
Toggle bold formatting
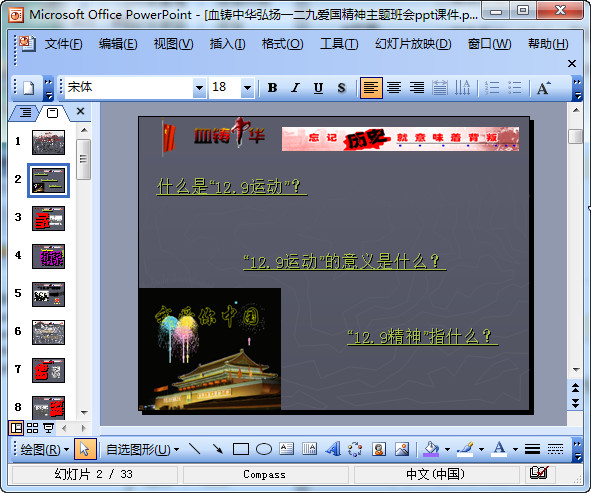pyautogui.click(x=273, y=88)
